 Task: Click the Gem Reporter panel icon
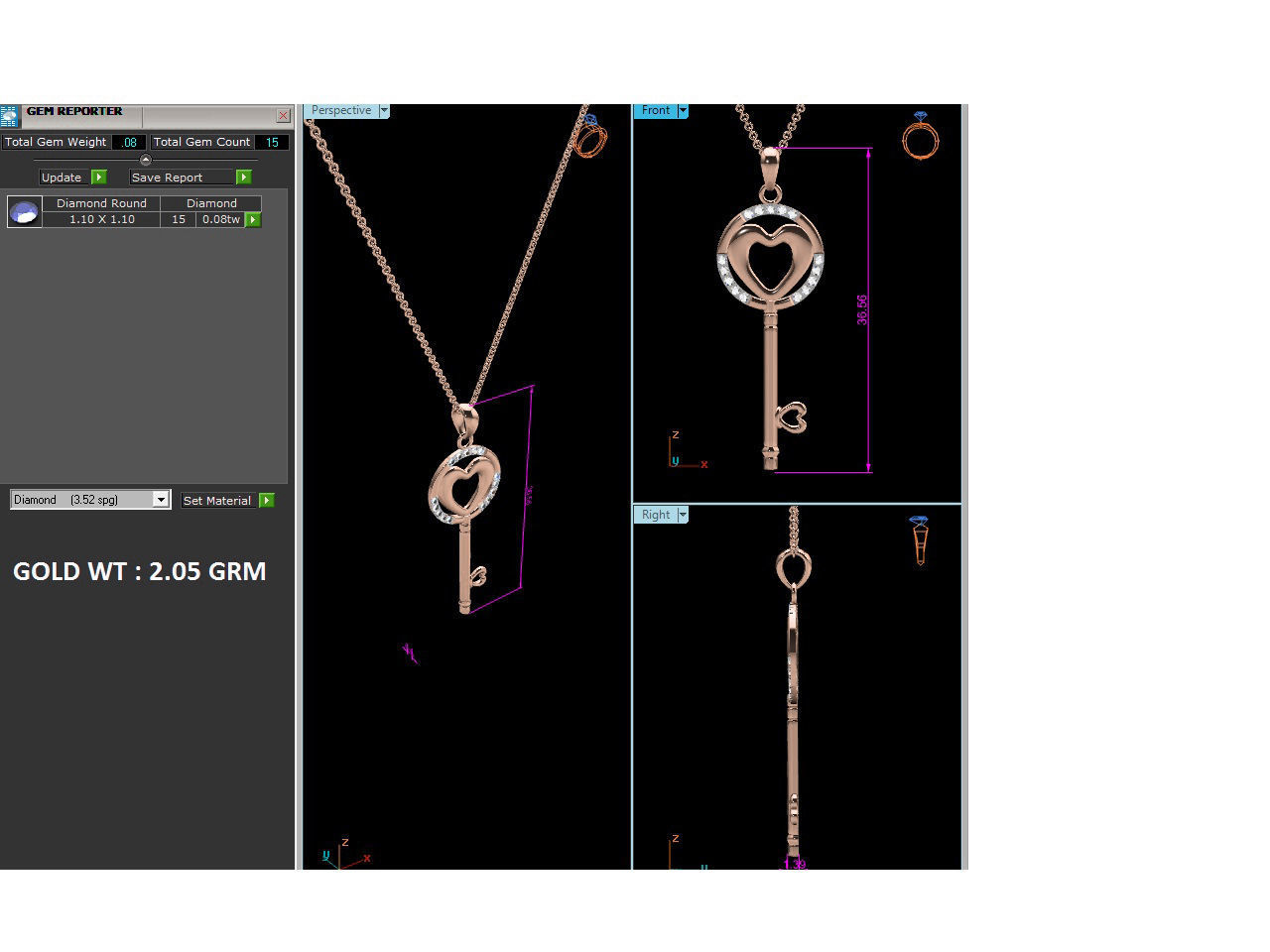(9, 116)
